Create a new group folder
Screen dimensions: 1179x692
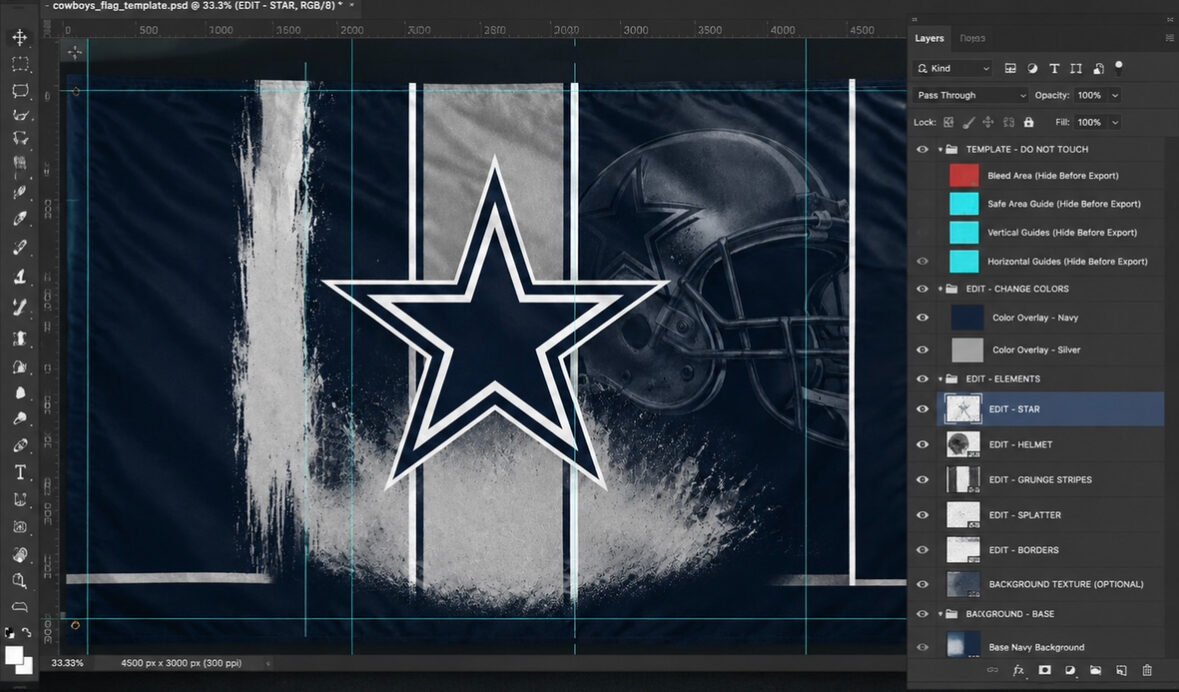tap(1096, 670)
